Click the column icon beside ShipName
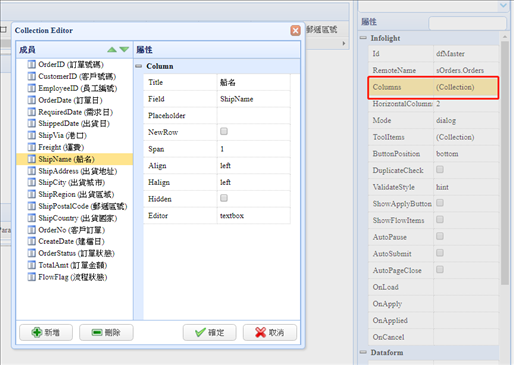 point(31,159)
